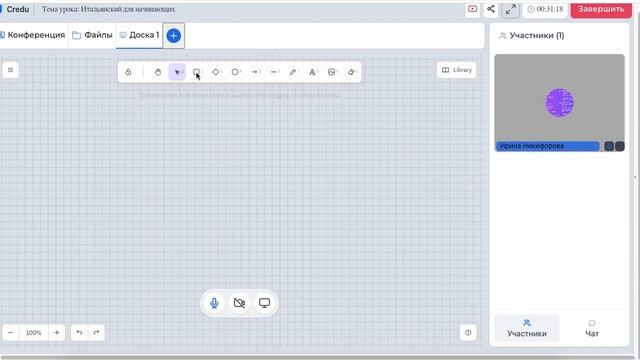Select the Hand pan tool
Screen dimensions: 640x360
coord(158,72)
